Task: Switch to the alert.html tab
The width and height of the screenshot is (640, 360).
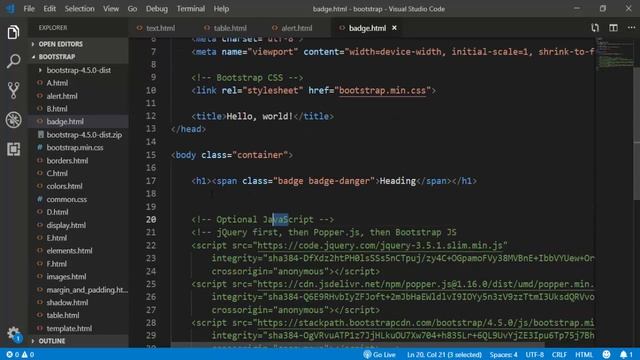Action: 296,28
